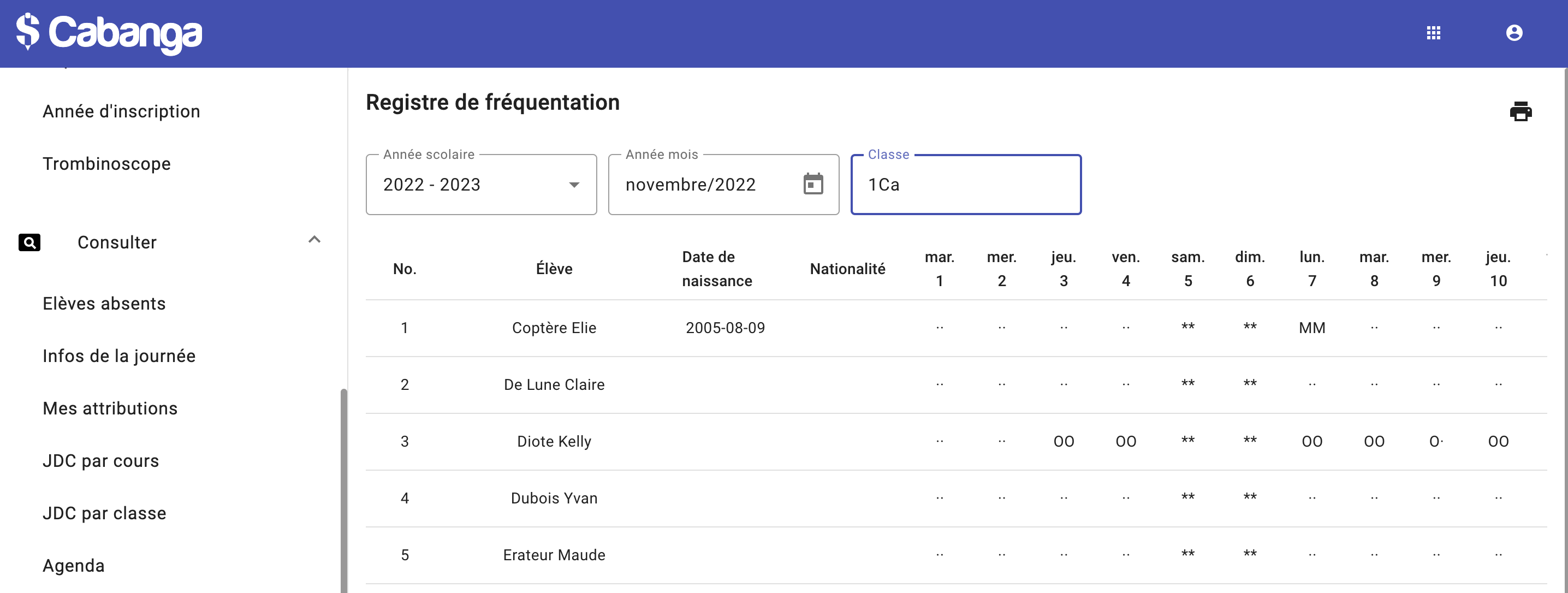Select student De Lune Claire

[554, 384]
